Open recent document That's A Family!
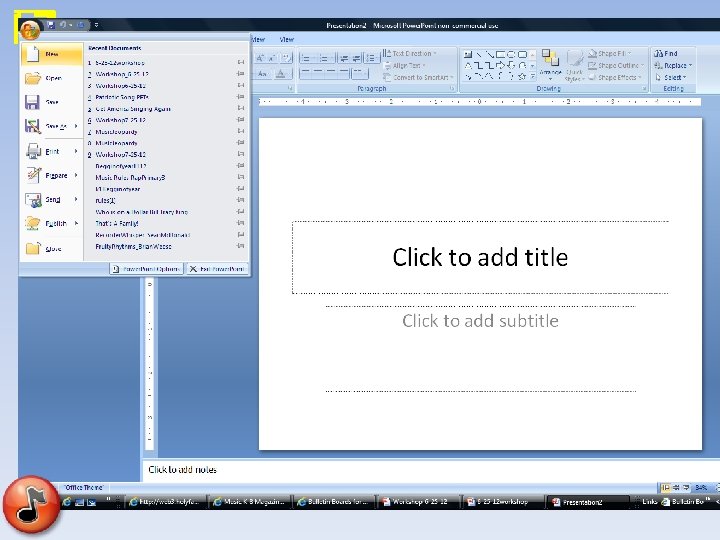This screenshot has width=720, height=540. (117, 223)
